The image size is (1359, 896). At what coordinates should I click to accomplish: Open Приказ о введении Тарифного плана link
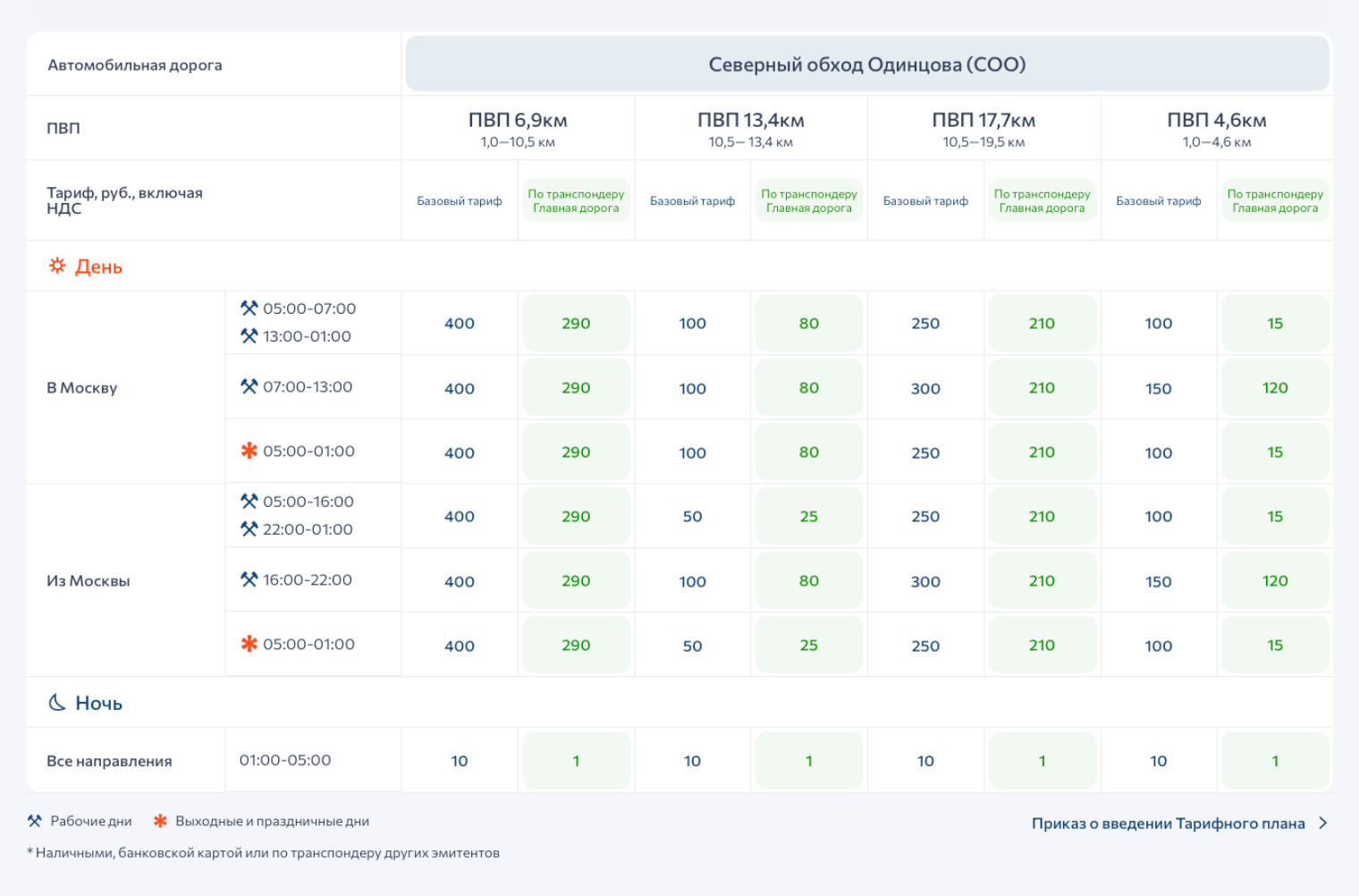1169,824
